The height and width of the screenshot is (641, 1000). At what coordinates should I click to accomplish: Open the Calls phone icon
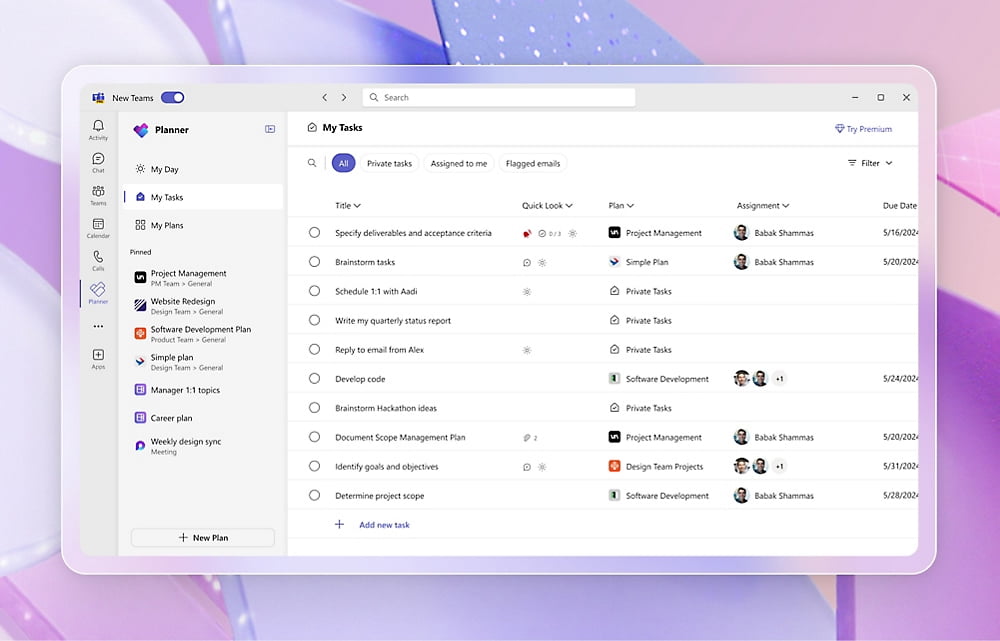pos(98,259)
